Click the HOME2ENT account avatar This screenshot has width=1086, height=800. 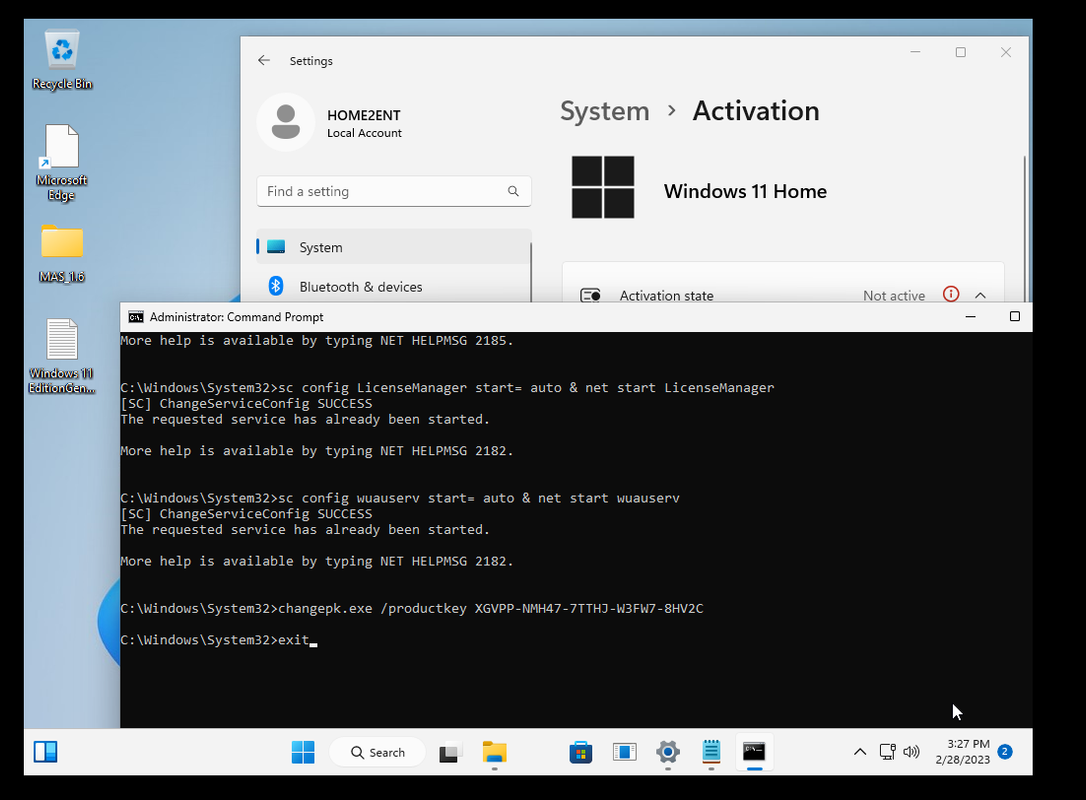[285, 122]
